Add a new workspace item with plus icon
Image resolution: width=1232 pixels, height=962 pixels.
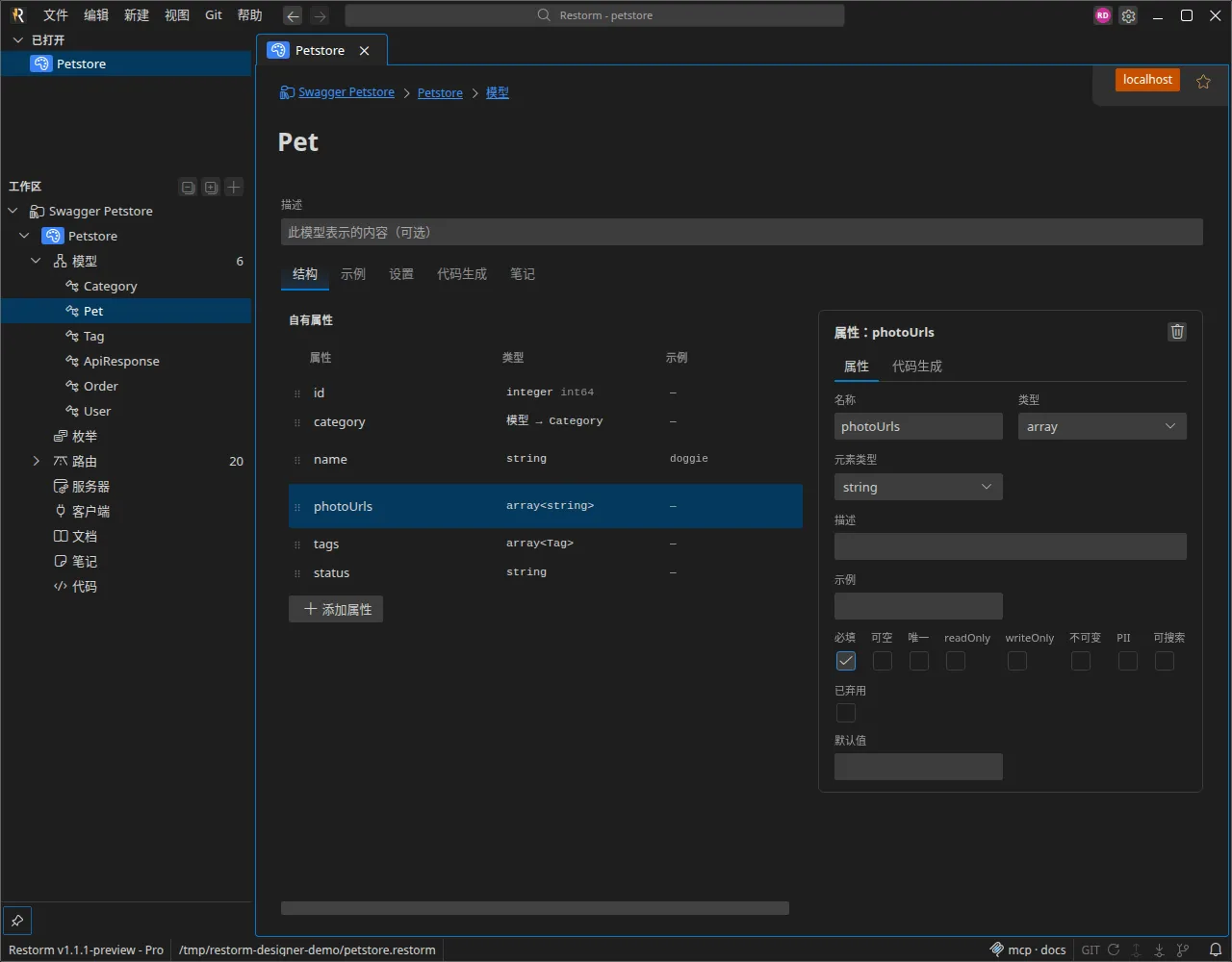click(x=234, y=187)
